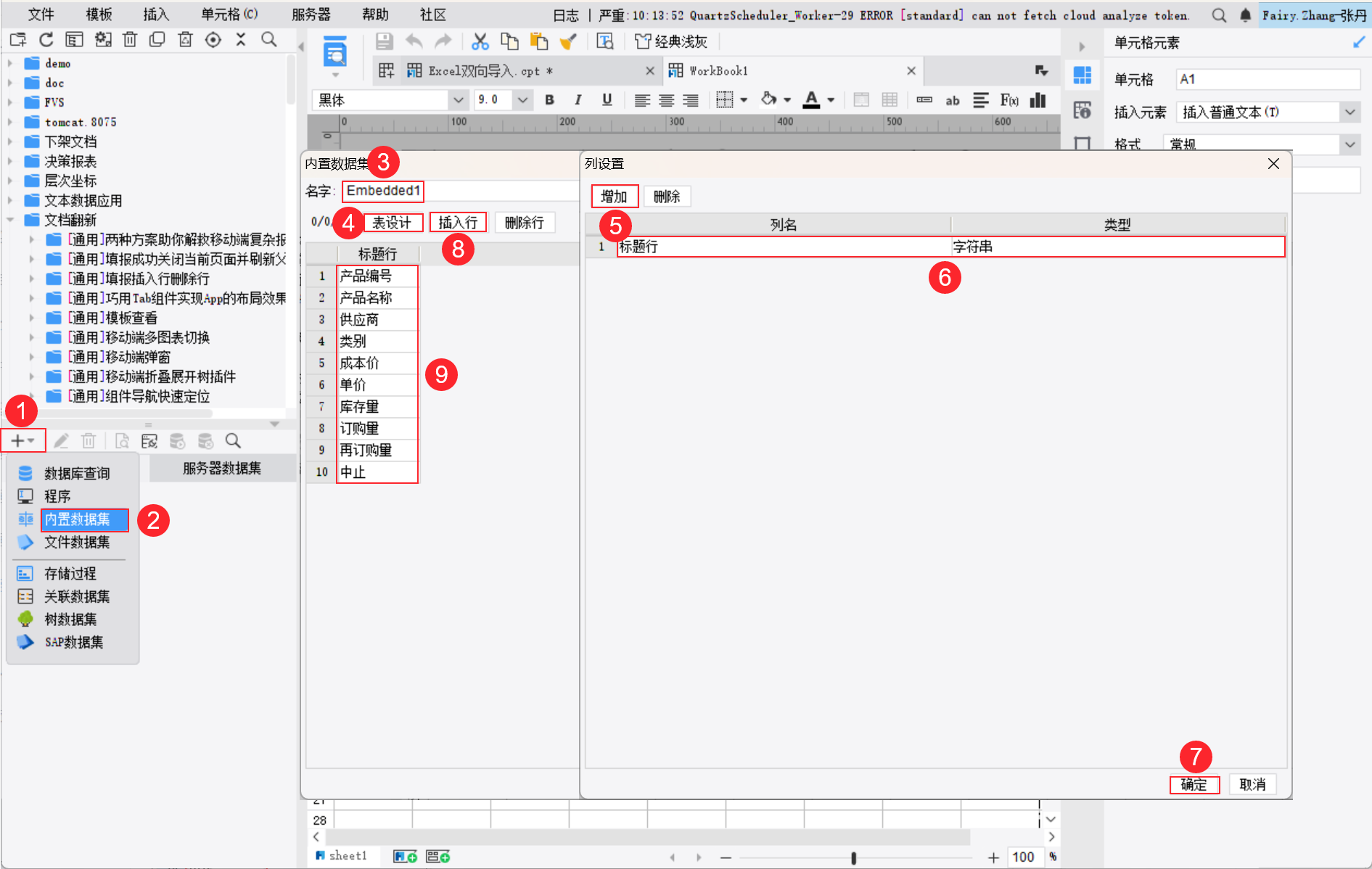
Task: Open the 9.0 font size dropdown
Action: tap(522, 100)
